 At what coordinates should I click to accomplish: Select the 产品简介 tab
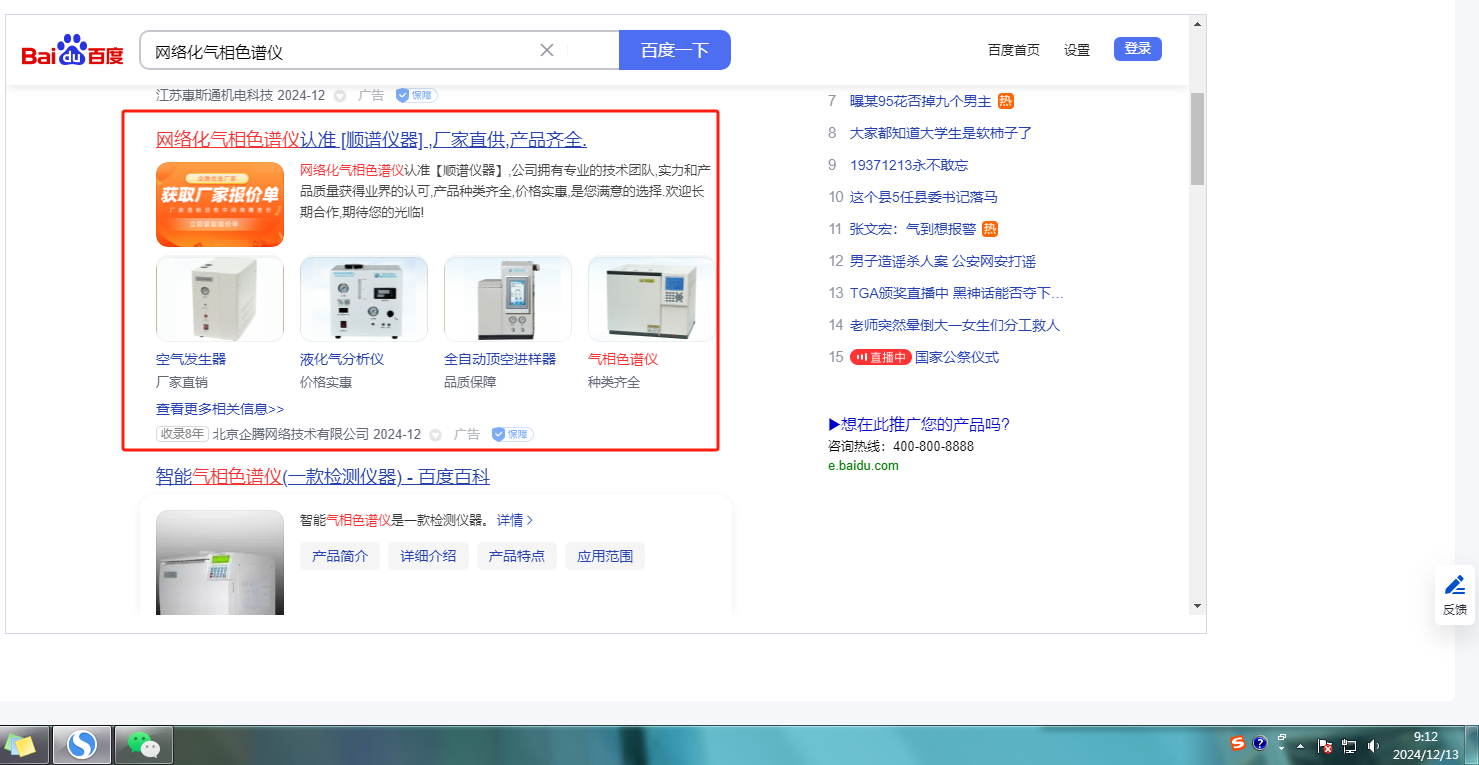point(340,556)
